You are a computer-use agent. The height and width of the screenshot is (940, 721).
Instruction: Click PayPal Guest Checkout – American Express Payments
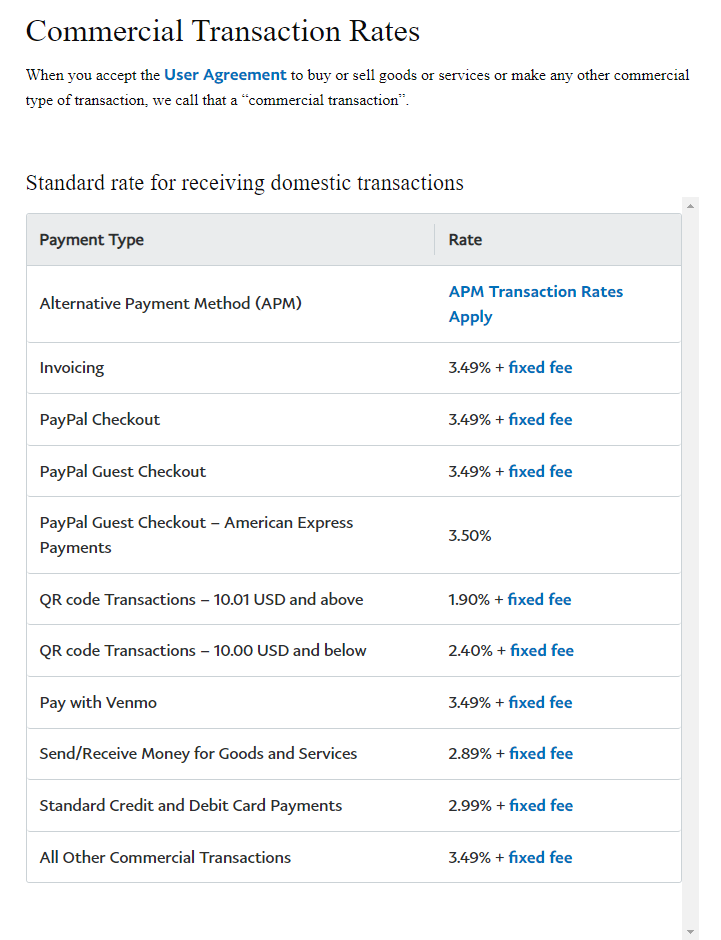(196, 535)
